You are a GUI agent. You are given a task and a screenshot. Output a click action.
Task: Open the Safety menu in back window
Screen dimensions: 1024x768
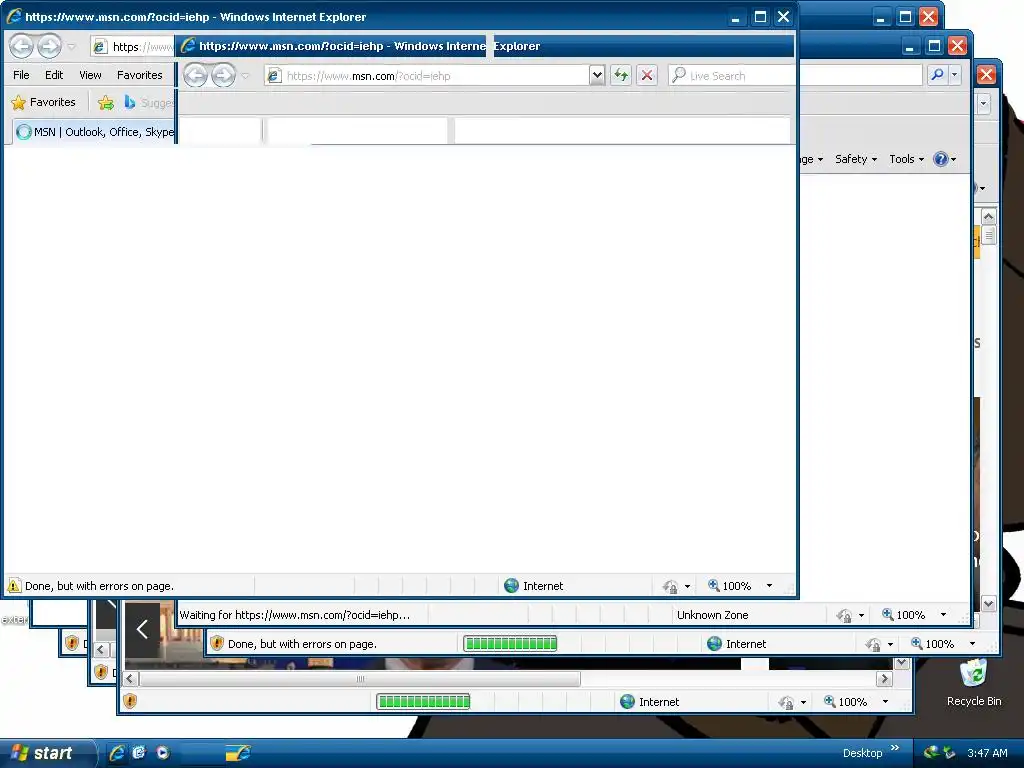coord(856,159)
